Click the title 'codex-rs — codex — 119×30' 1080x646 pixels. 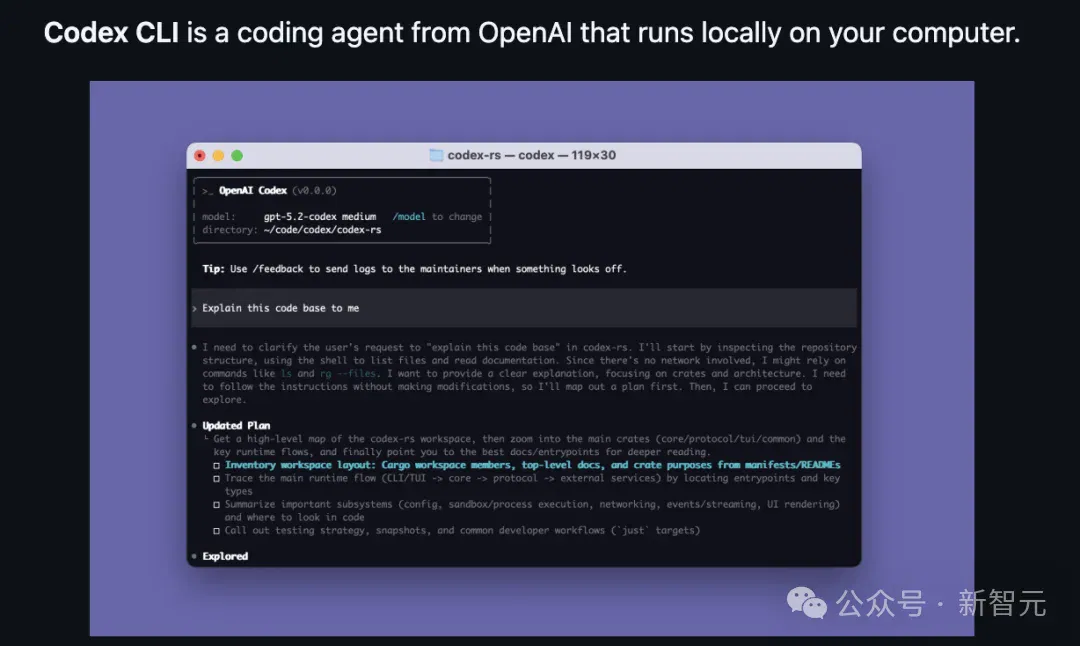click(532, 155)
